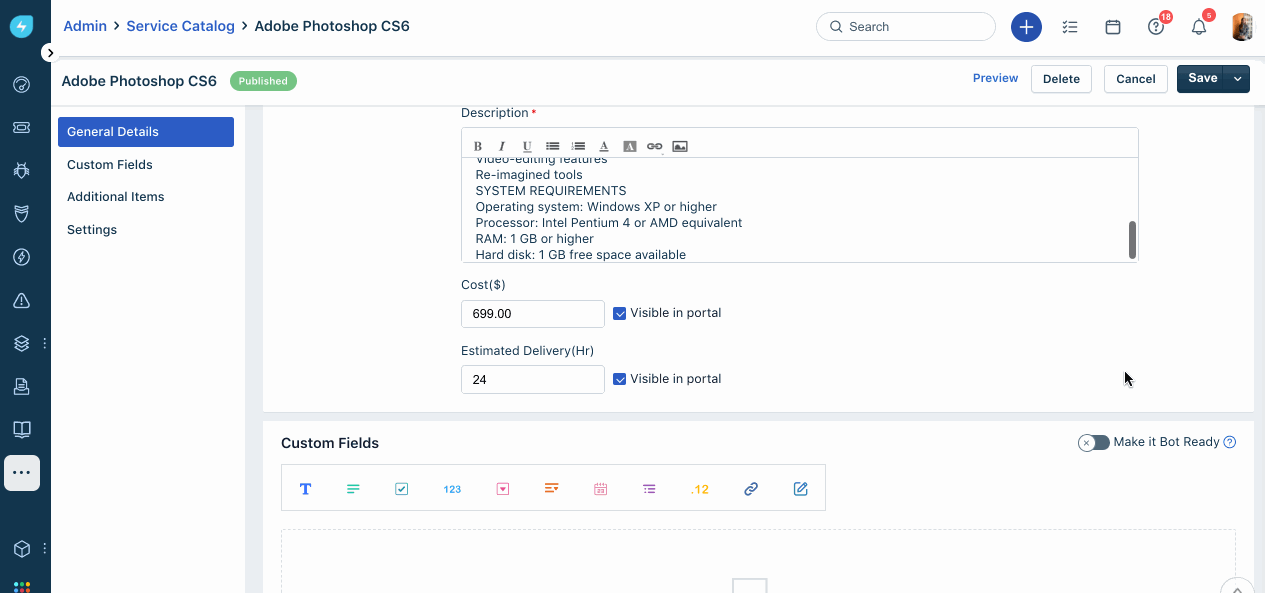Select Settings section
The image size is (1265, 593).
92,230
